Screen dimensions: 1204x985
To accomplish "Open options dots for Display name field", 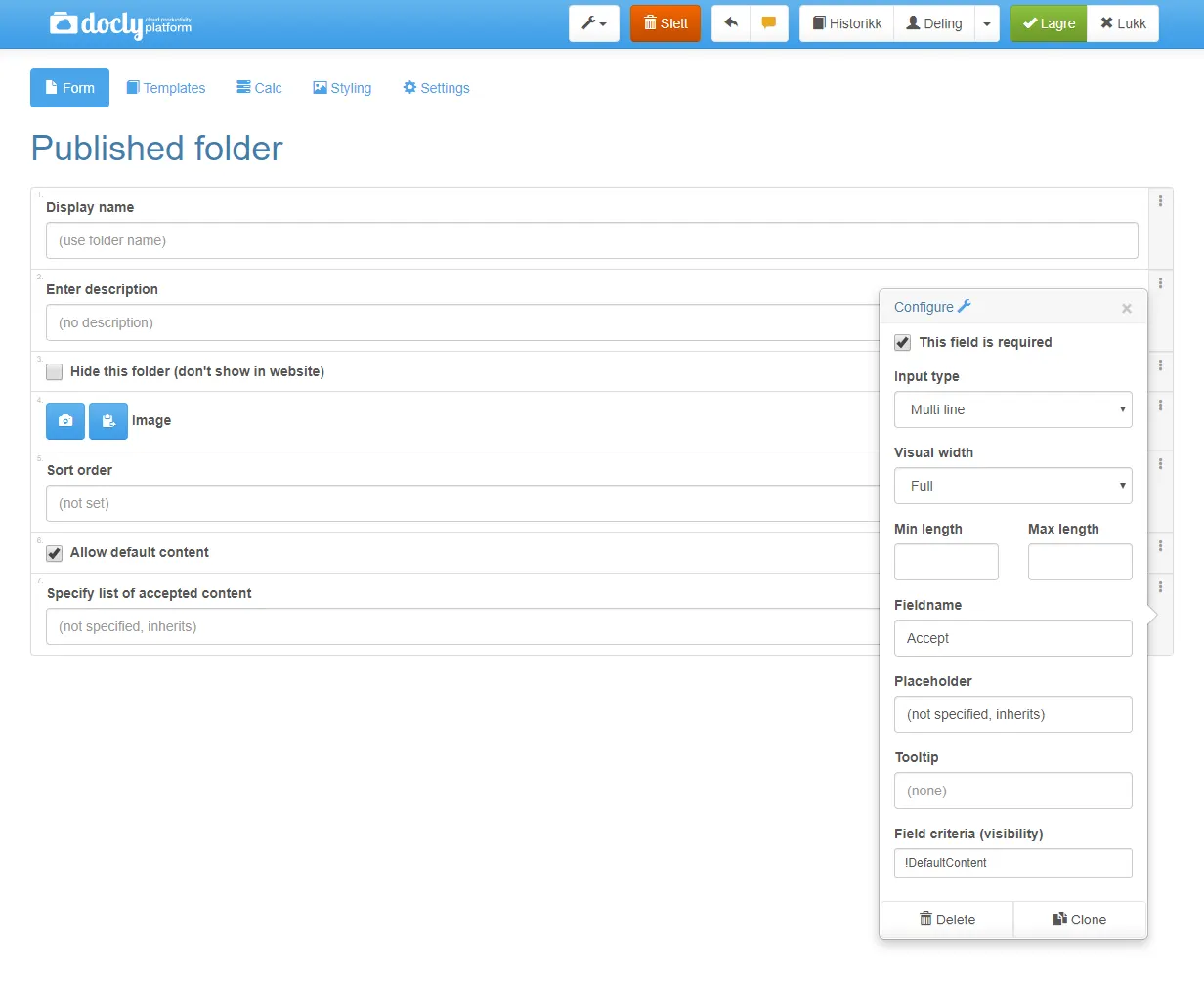I will (x=1160, y=201).
